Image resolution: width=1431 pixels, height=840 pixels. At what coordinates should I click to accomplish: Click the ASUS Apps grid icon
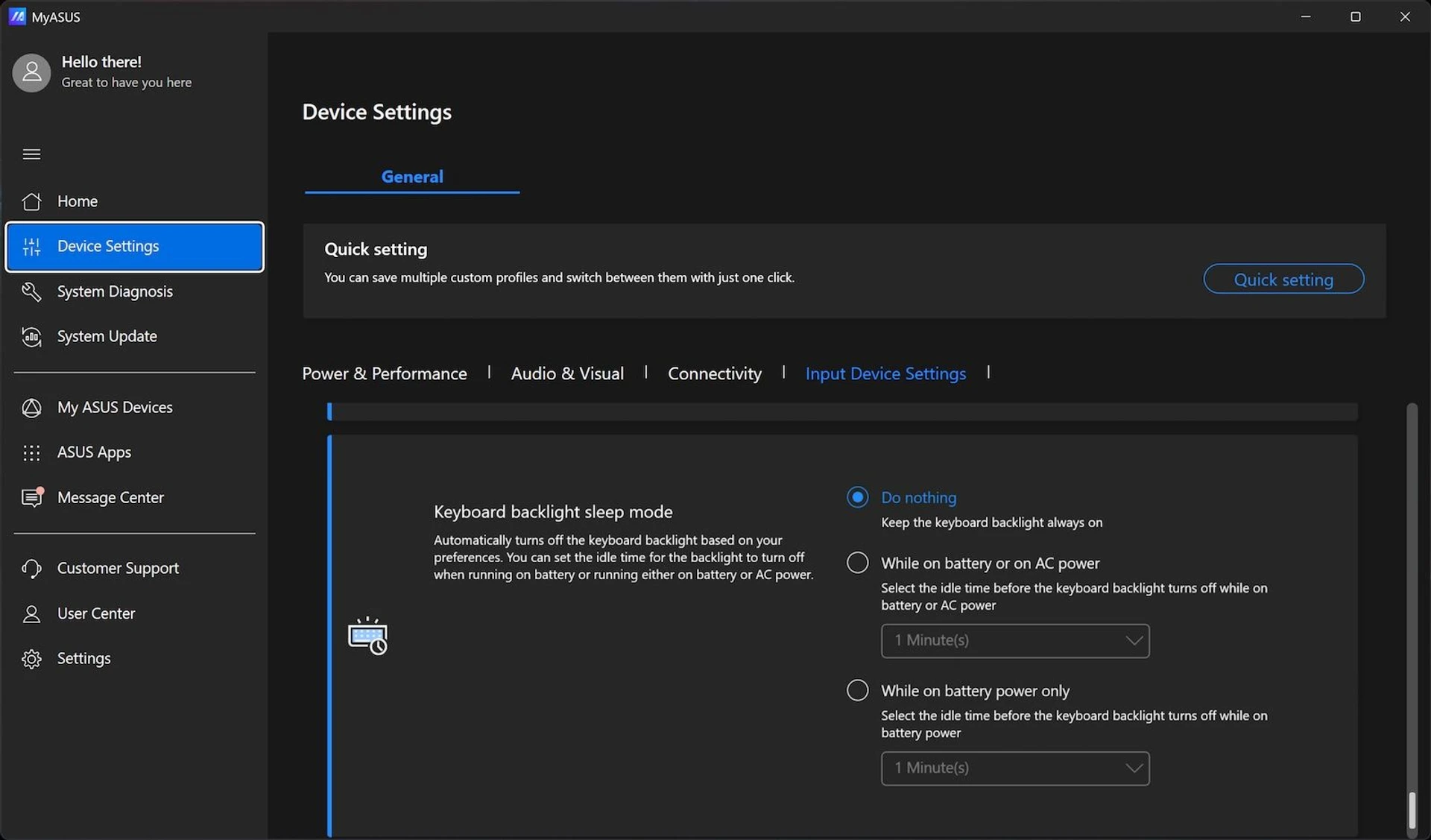coord(31,452)
